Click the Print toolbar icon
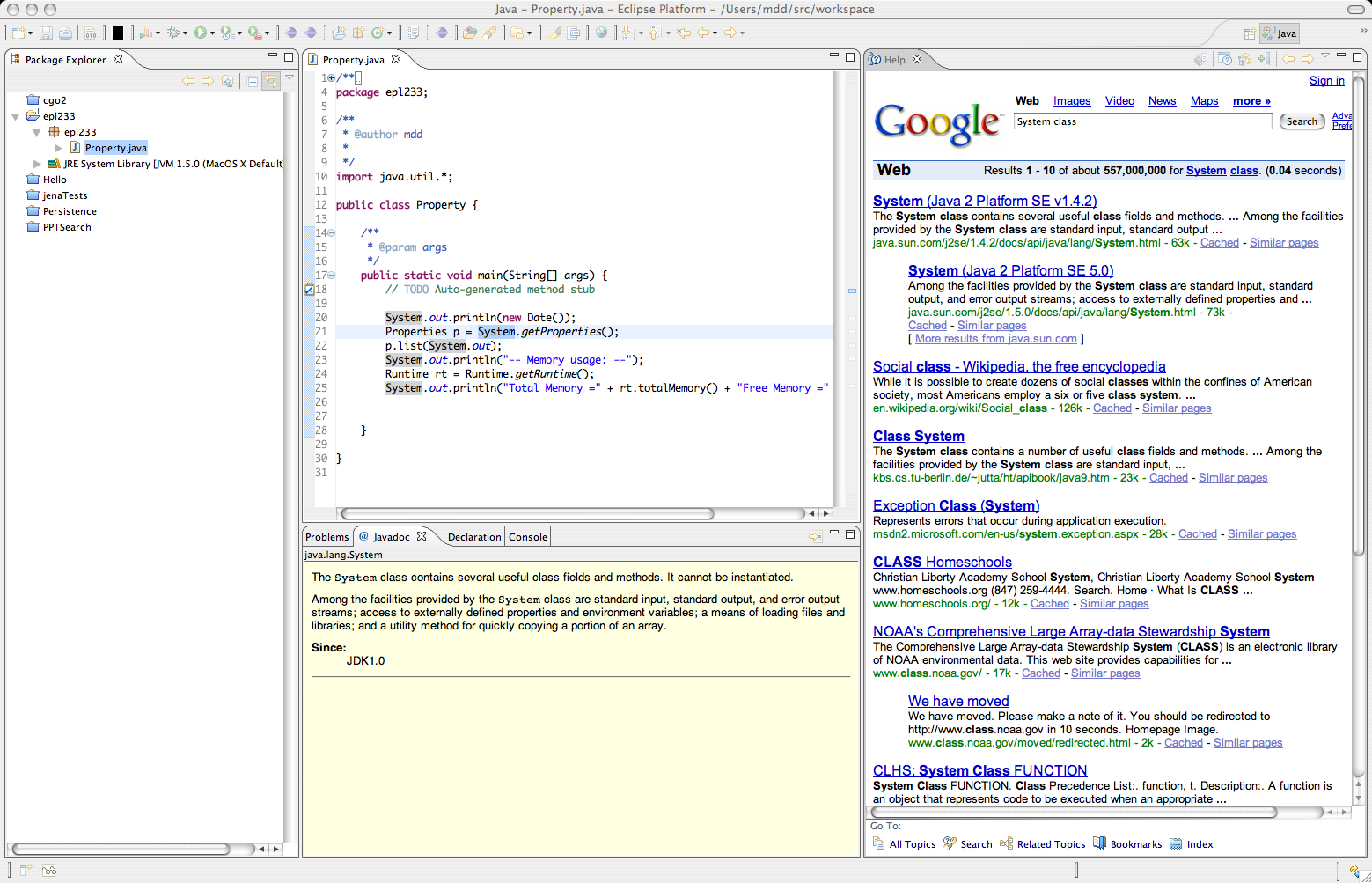The height and width of the screenshot is (883, 1372). pyautogui.click(x=65, y=33)
